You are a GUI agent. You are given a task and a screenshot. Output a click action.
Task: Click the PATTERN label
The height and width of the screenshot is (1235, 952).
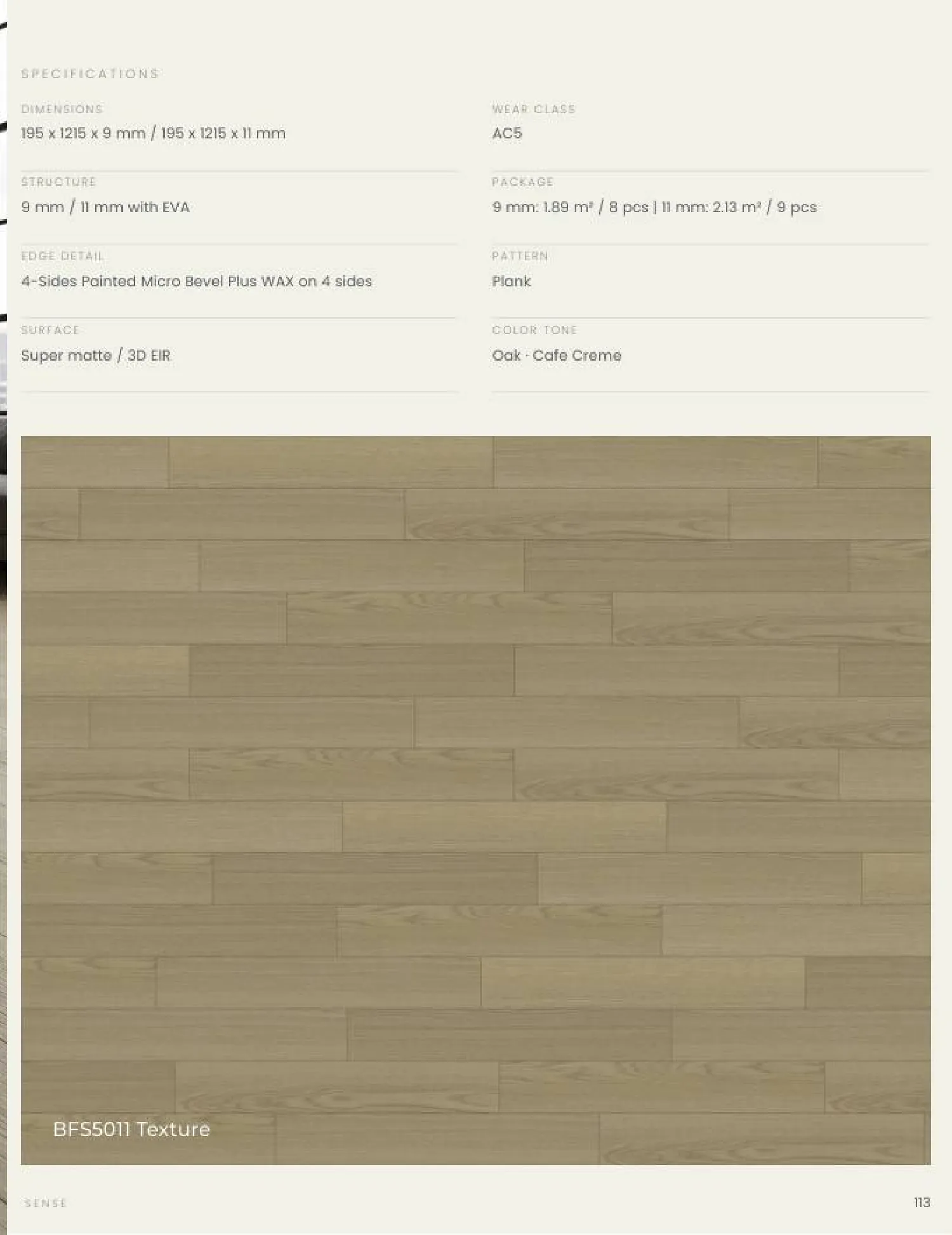(x=520, y=256)
